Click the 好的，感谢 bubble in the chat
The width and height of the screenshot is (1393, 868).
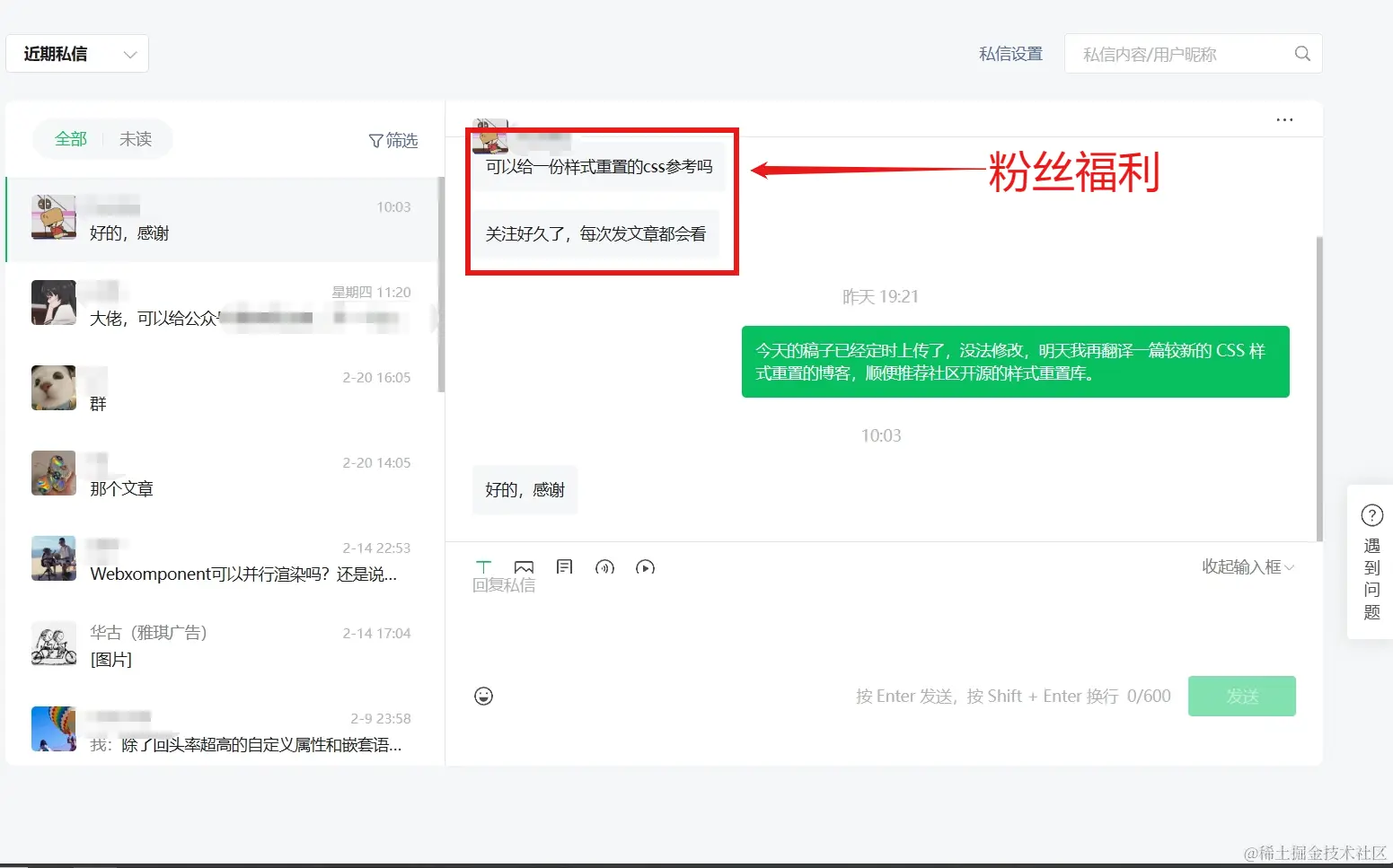coord(525,490)
